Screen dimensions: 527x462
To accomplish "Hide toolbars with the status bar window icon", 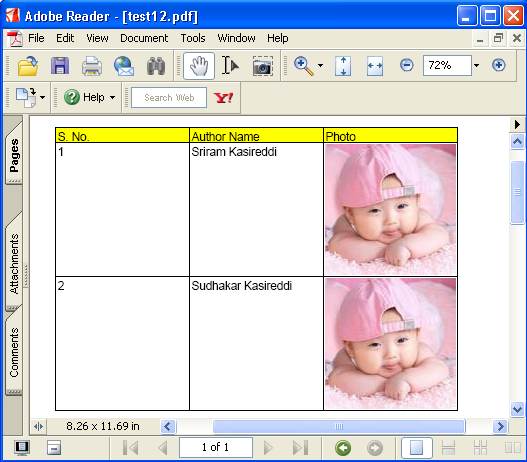I will [x=54, y=448].
